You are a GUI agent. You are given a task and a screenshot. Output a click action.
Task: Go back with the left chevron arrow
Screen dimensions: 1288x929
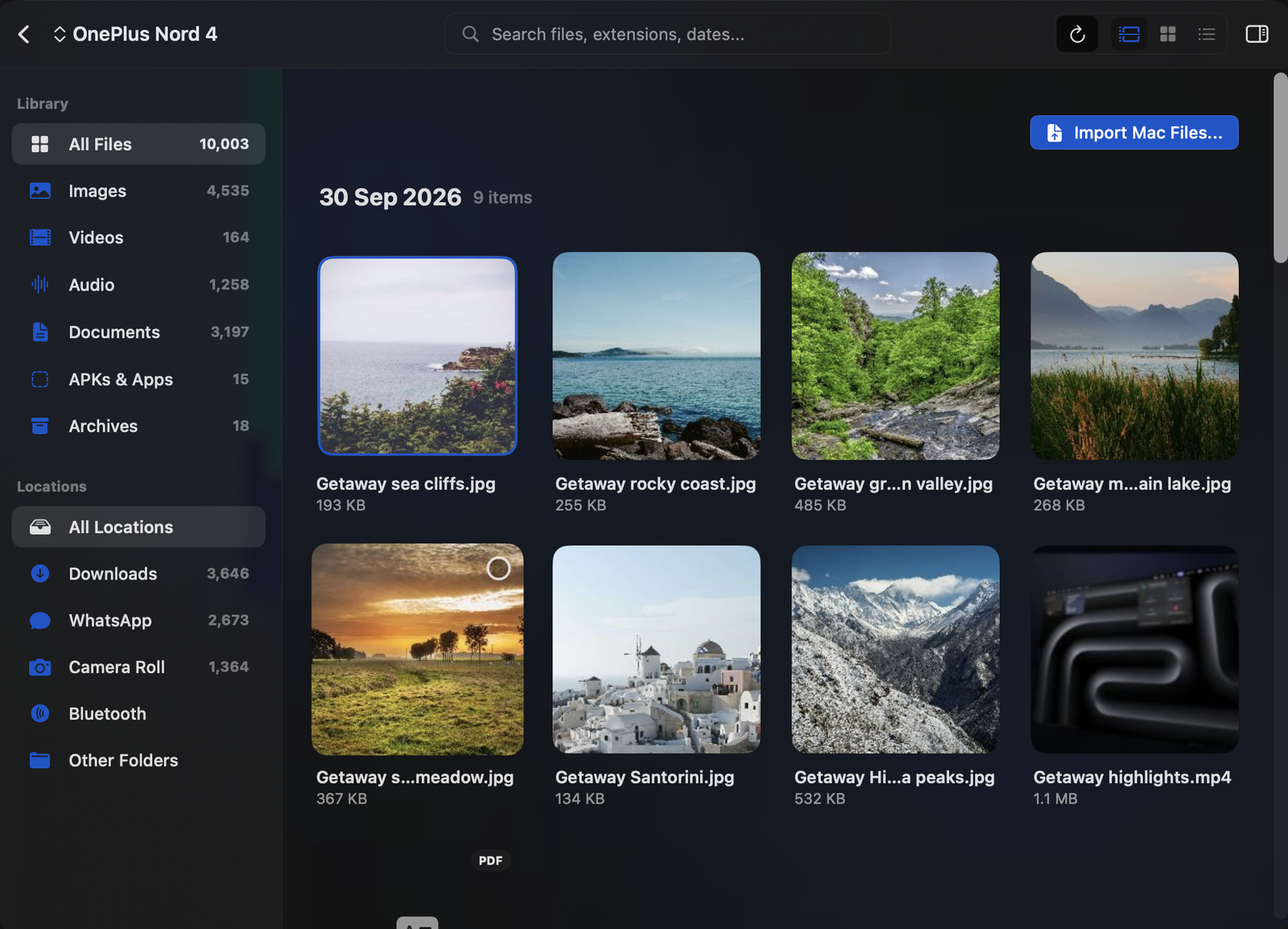24,34
